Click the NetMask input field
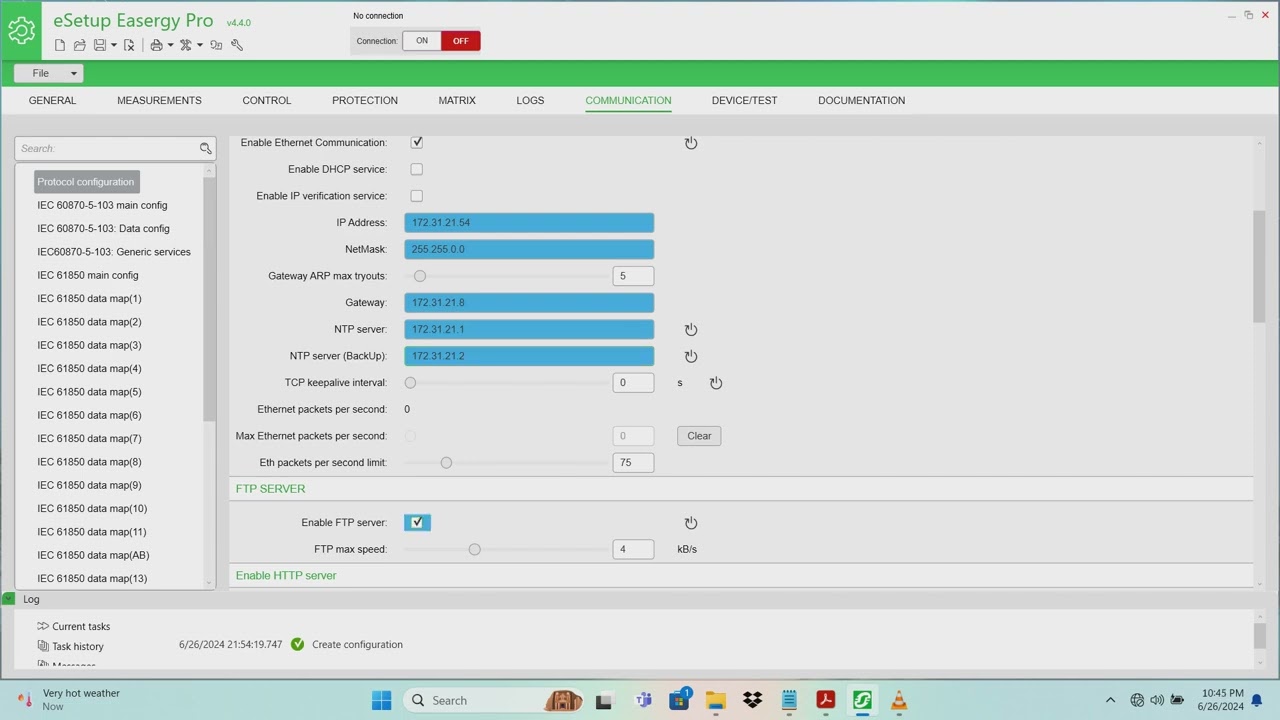 (529, 249)
